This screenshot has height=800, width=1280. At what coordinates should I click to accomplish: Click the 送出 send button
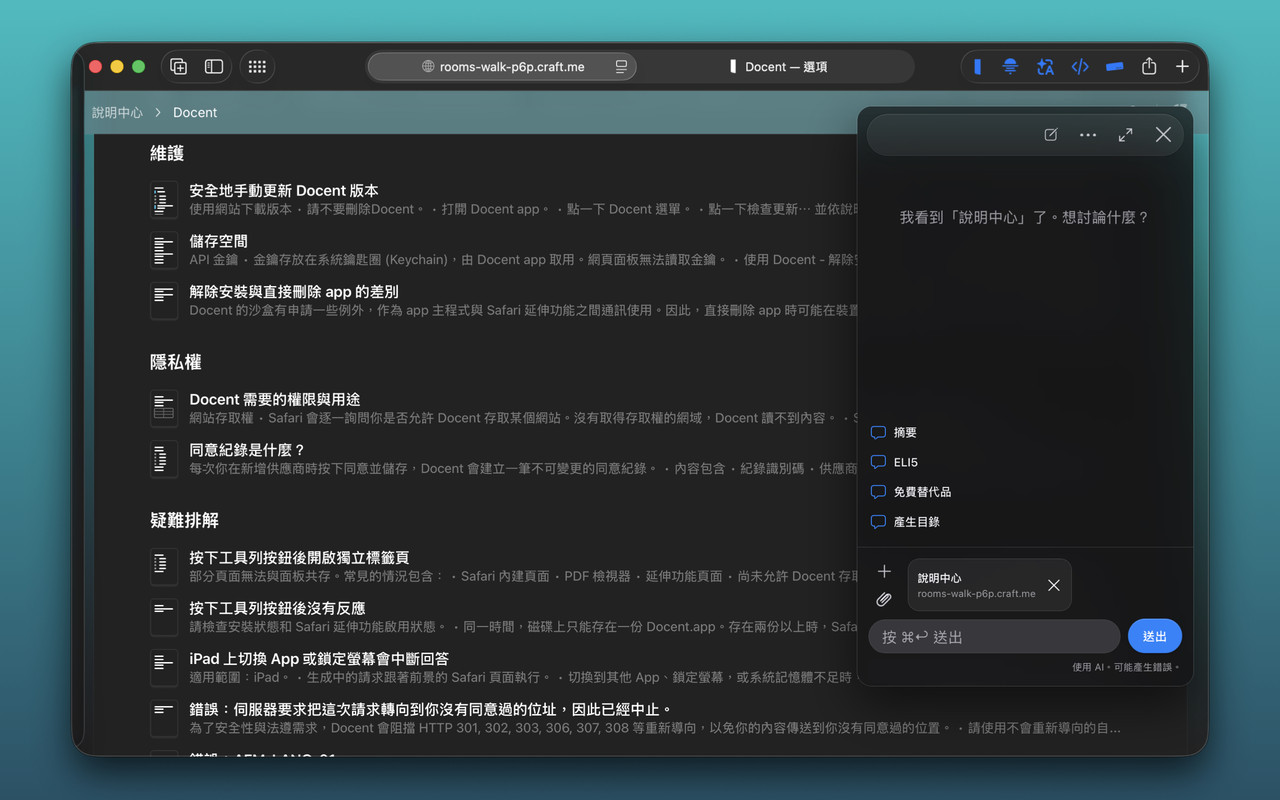tap(1155, 636)
